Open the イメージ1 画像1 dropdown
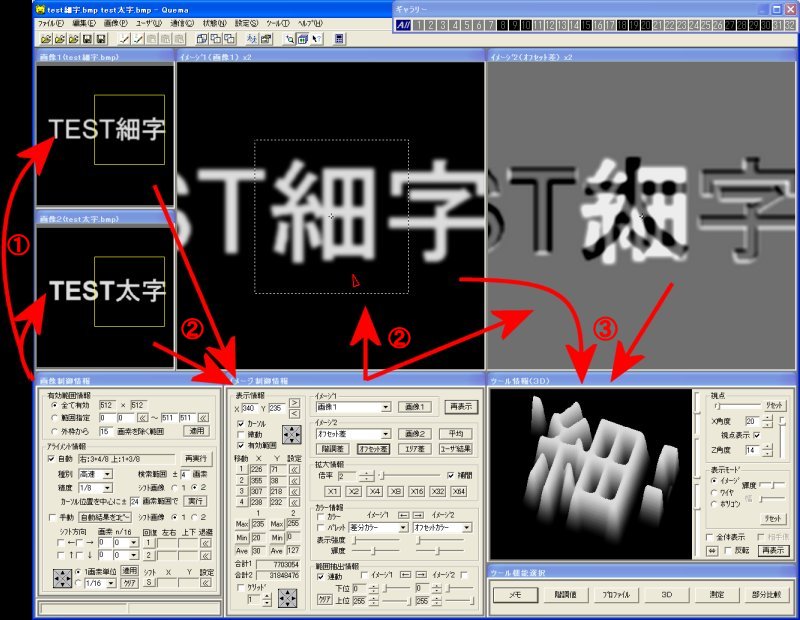Viewport: 800px width, 620px height. [x=386, y=407]
